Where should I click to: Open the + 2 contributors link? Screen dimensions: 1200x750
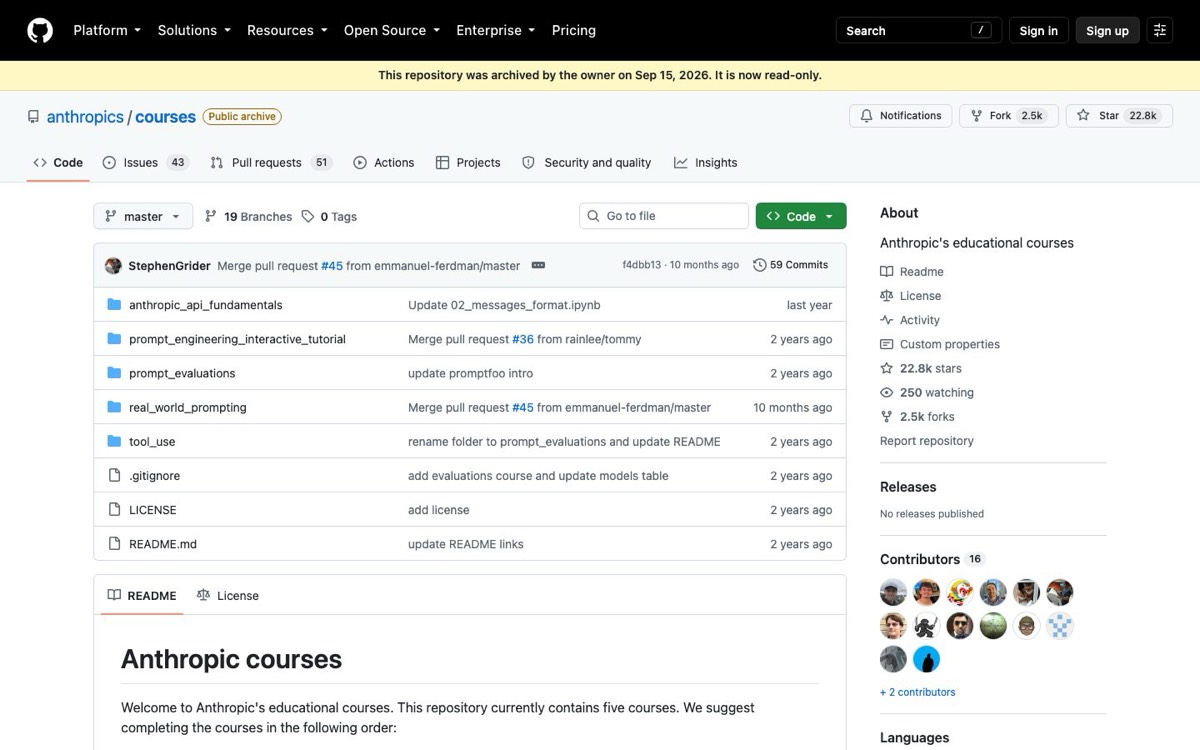[x=918, y=692]
